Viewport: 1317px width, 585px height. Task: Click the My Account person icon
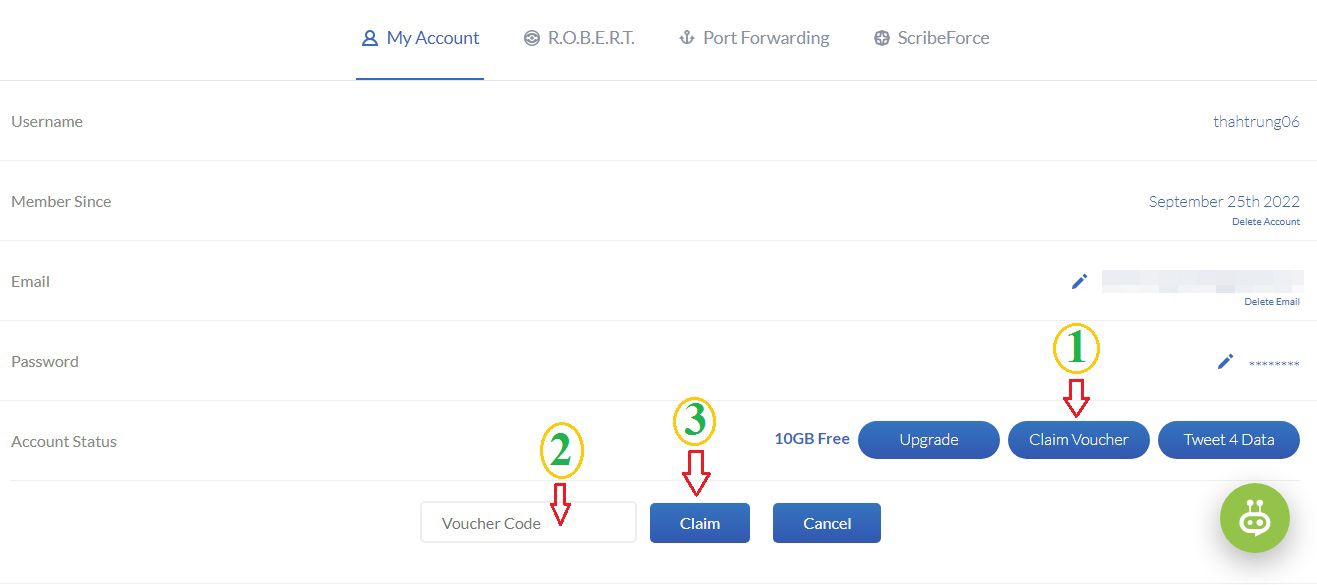pos(369,38)
